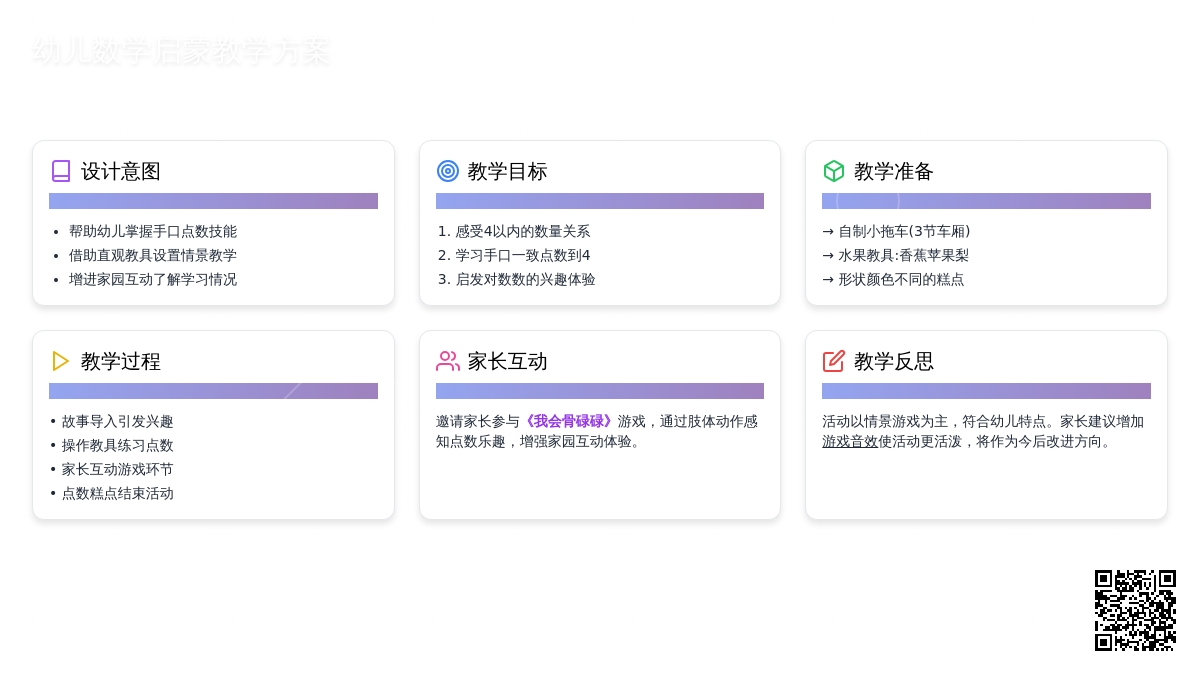Click the 点数糕点结束活动 step
Screen dimensions: 1200x675
pos(118,494)
